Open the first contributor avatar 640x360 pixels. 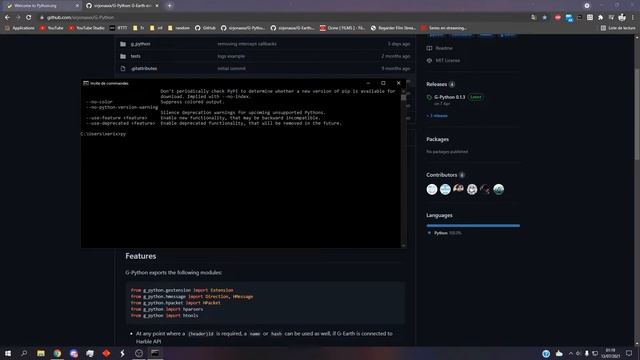coord(432,189)
